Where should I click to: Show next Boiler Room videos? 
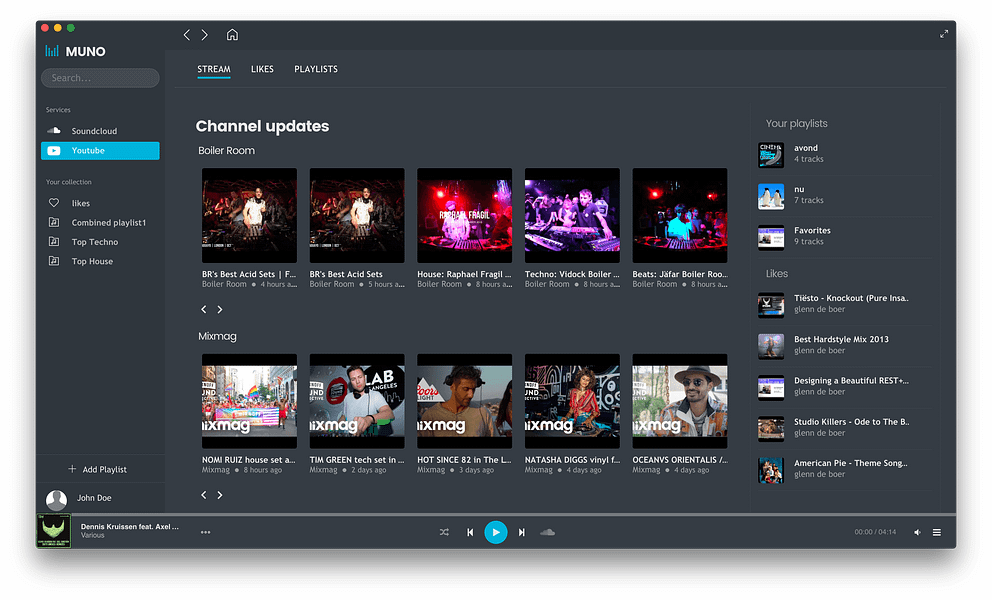pyautogui.click(x=220, y=309)
